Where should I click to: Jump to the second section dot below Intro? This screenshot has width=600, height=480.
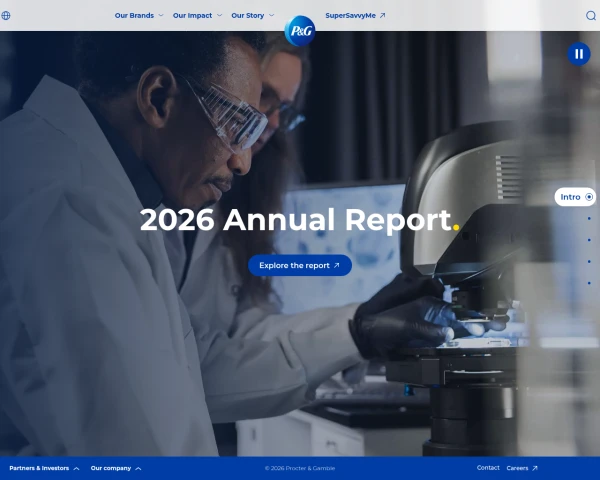pos(589,240)
